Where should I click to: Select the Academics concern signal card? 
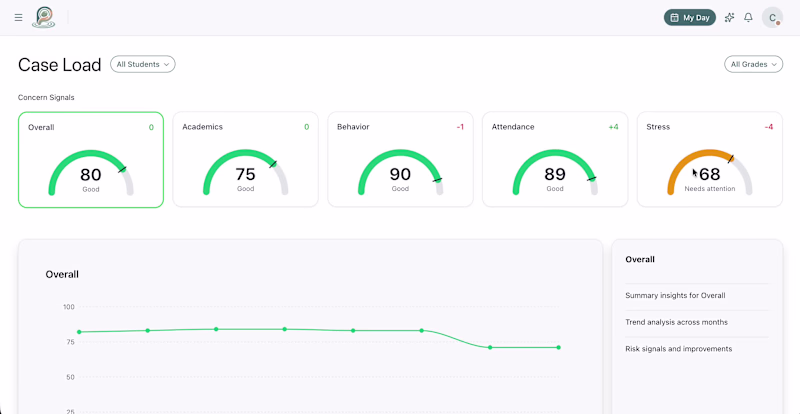245,160
